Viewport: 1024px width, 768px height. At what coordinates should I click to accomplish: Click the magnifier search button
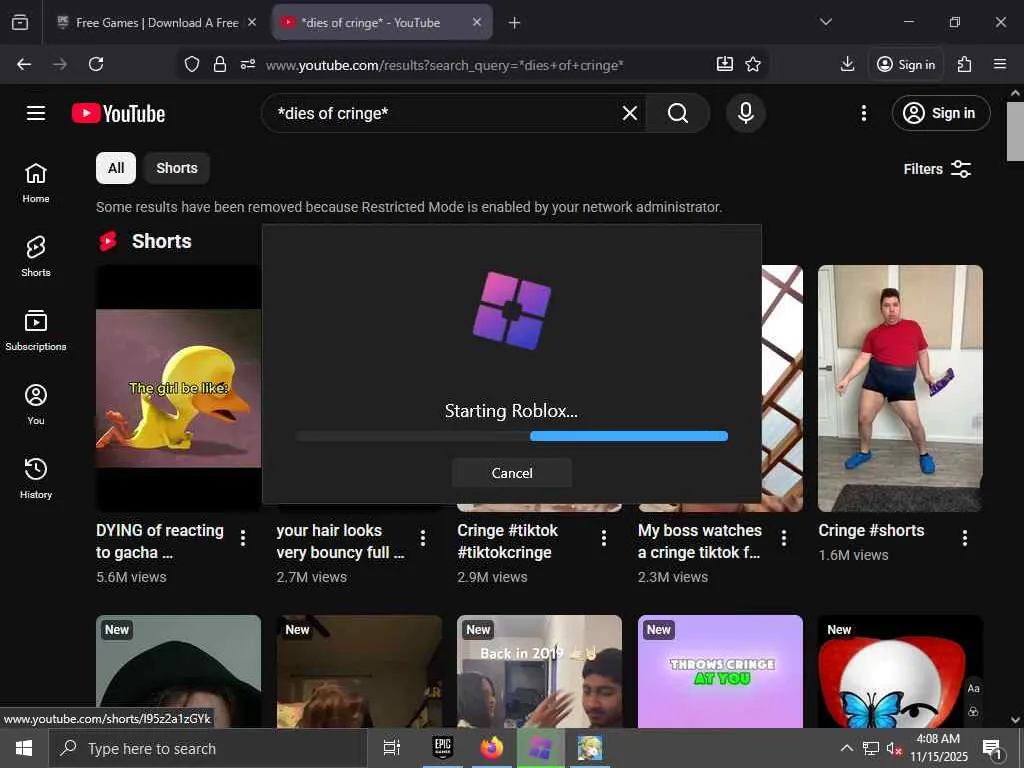(x=678, y=113)
